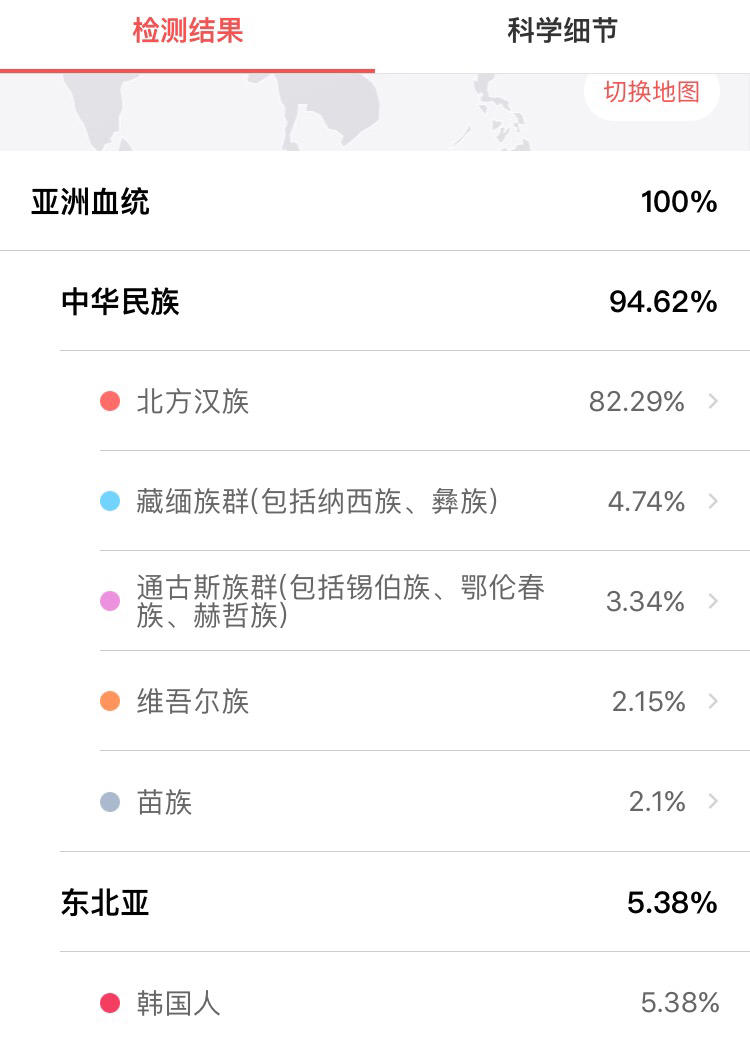Click the crimson dot beside 韩国人
The width and height of the screenshot is (750, 1039).
(x=110, y=1003)
